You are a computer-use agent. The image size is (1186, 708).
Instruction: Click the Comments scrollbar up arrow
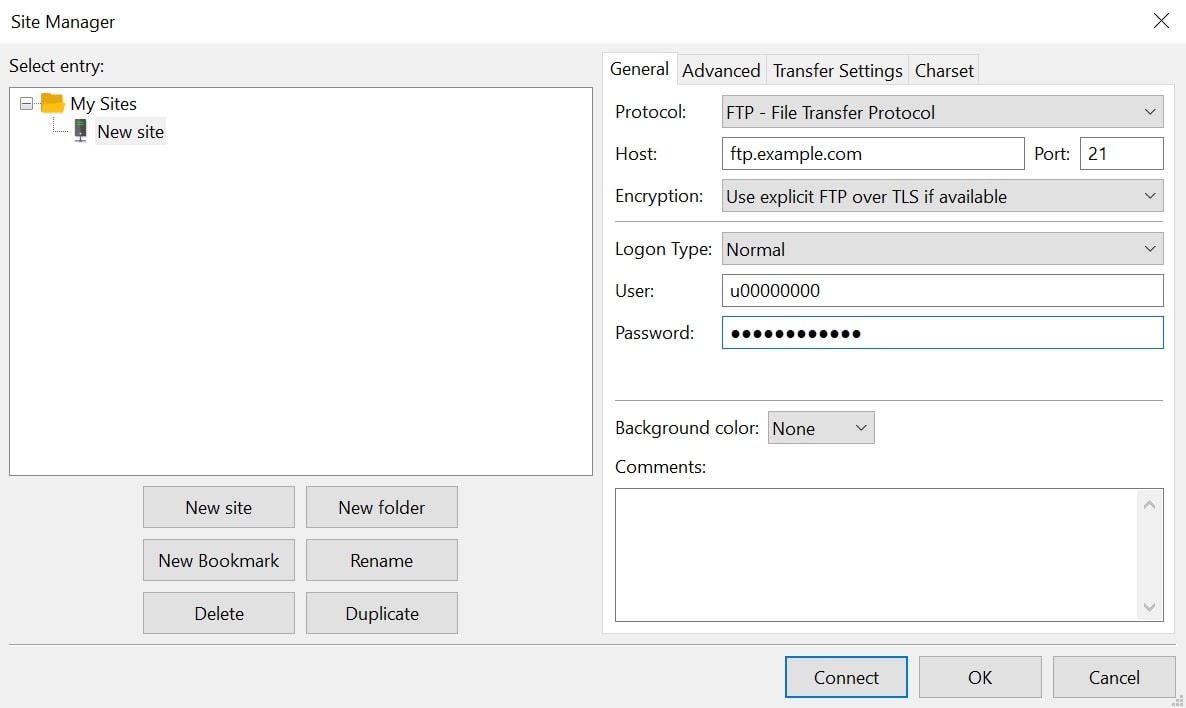pos(1149,505)
